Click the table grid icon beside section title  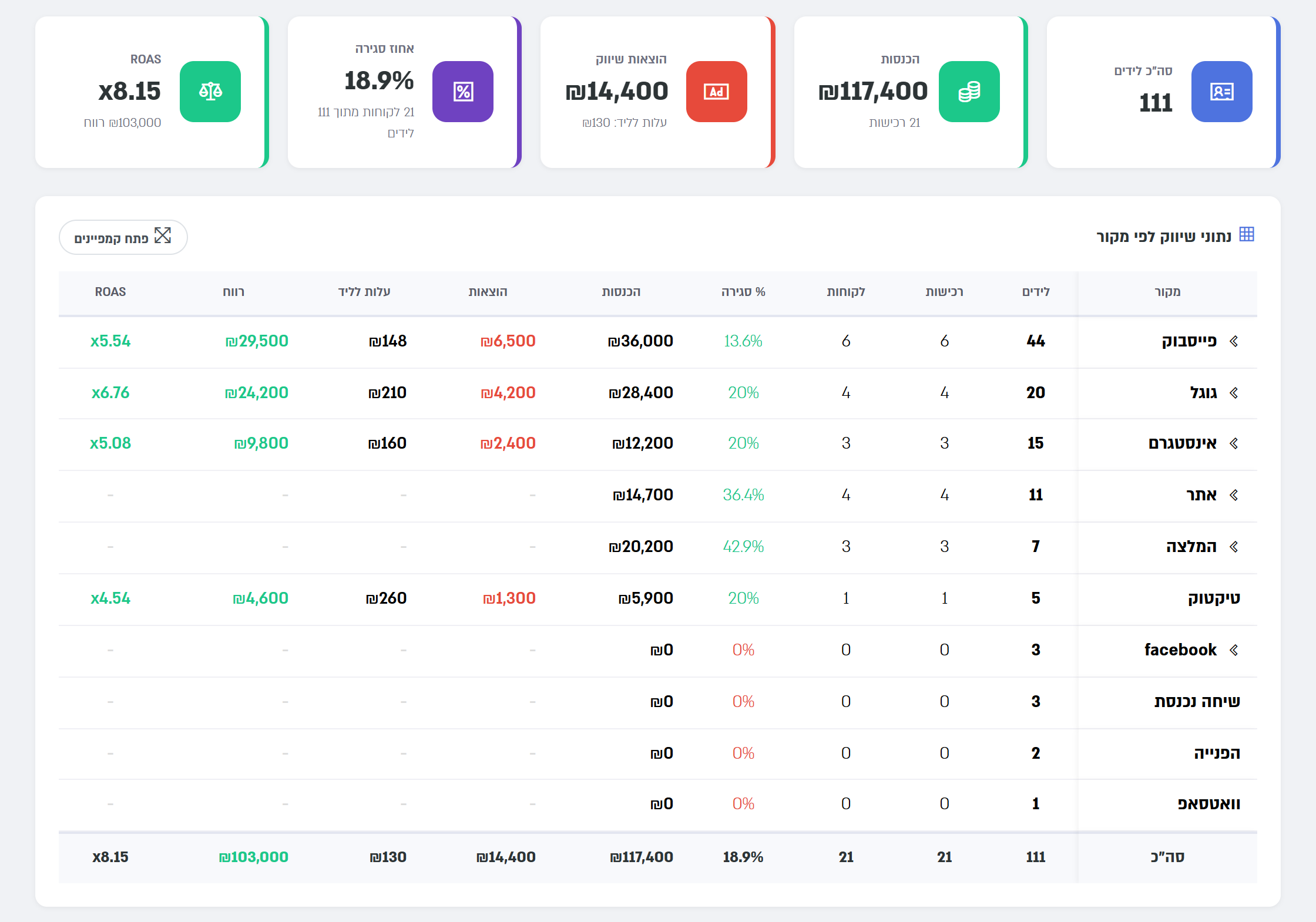point(1247,234)
